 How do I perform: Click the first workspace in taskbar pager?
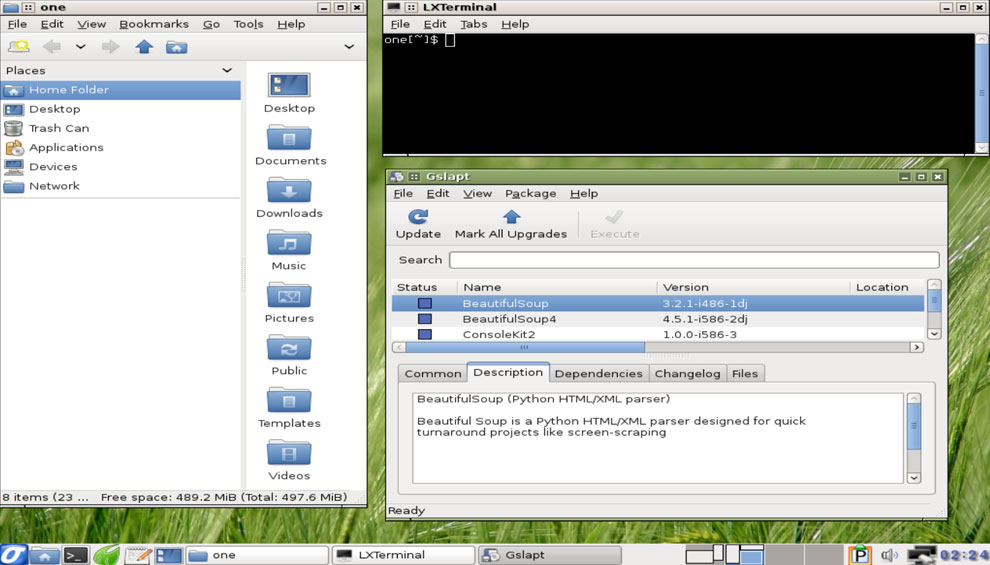coord(704,555)
